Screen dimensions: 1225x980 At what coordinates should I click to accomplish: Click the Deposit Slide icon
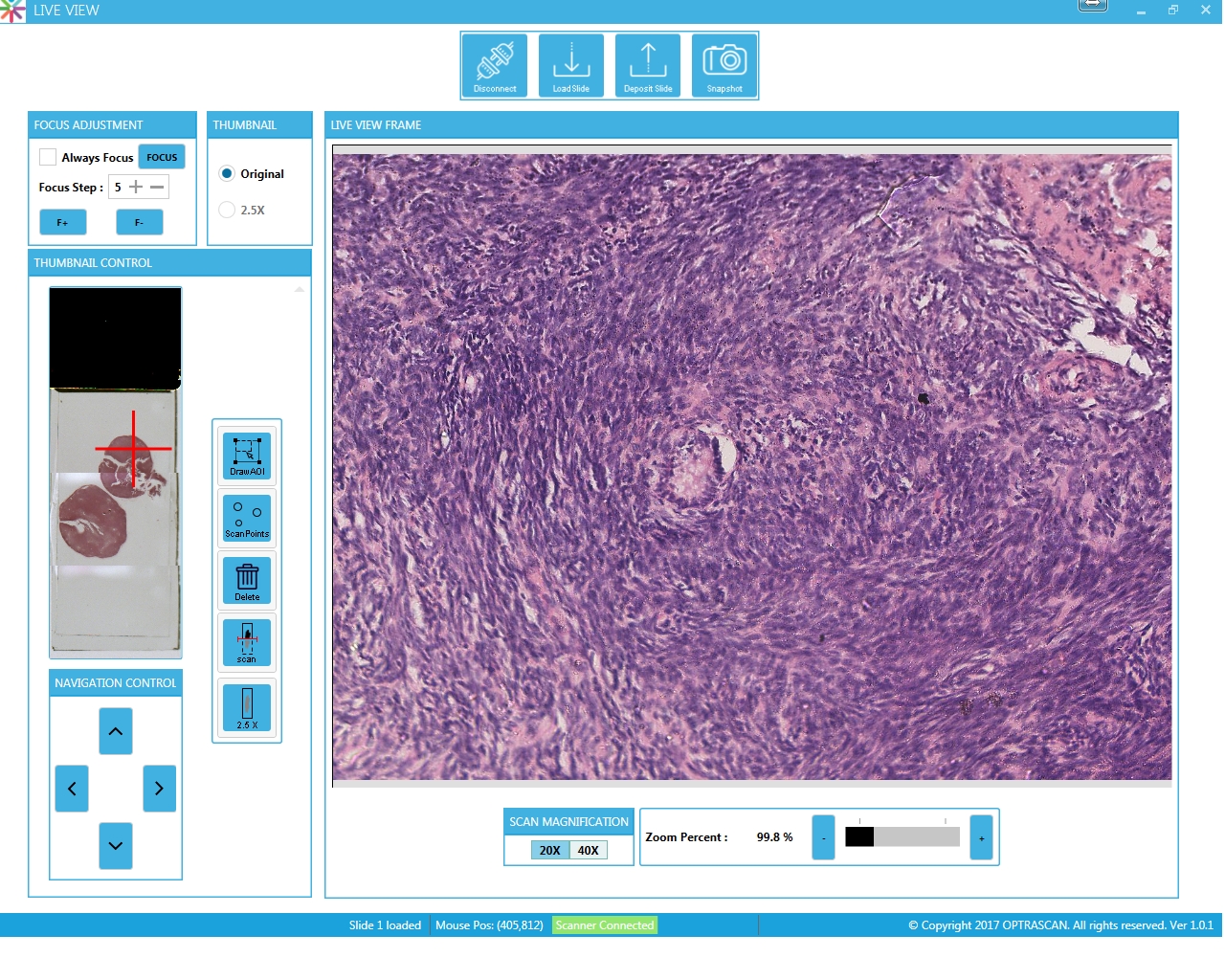tap(648, 65)
